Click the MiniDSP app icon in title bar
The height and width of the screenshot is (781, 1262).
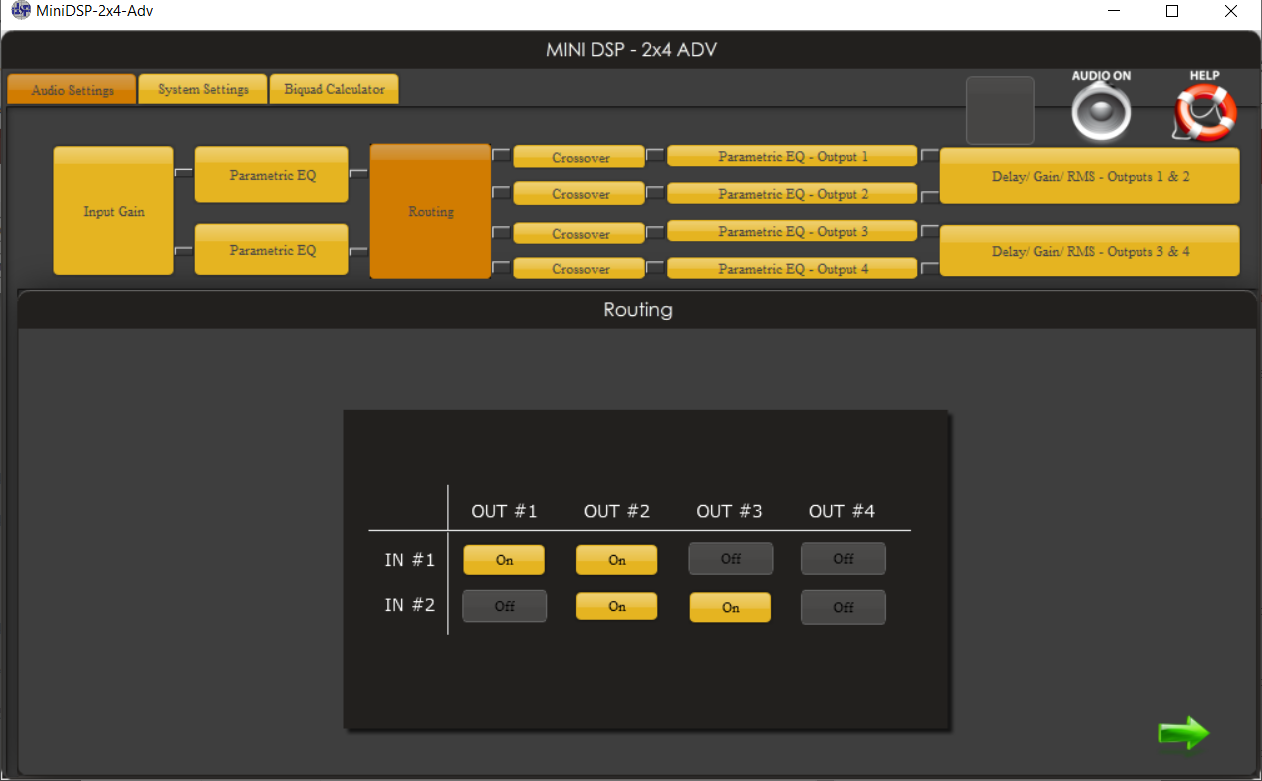(20, 11)
